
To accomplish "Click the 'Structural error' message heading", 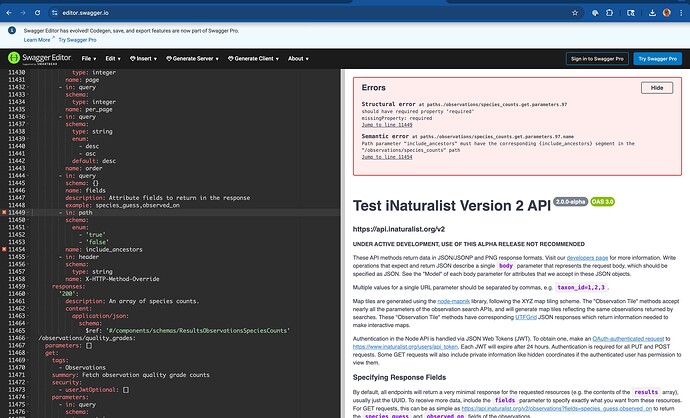I will [388, 104].
